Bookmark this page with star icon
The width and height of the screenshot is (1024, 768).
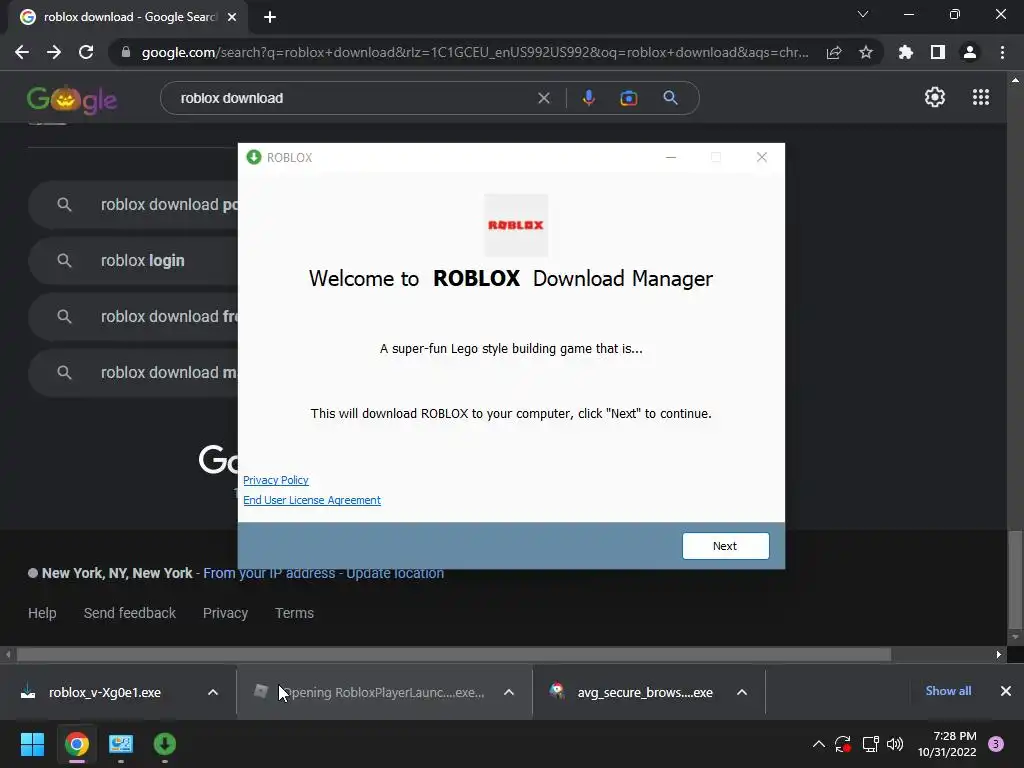point(866,52)
